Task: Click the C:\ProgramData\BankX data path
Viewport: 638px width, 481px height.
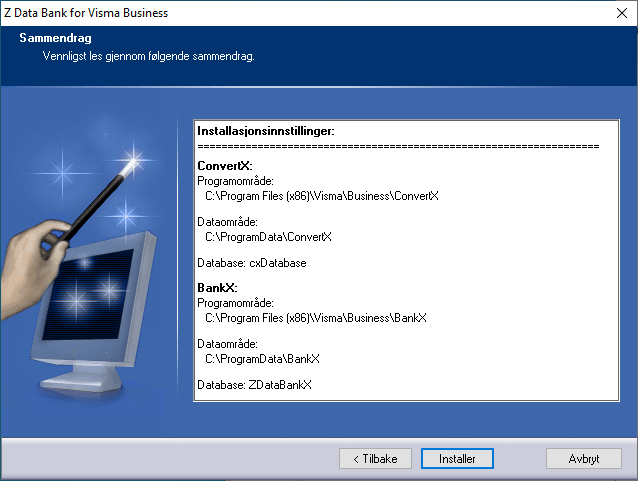Action: click(262, 358)
